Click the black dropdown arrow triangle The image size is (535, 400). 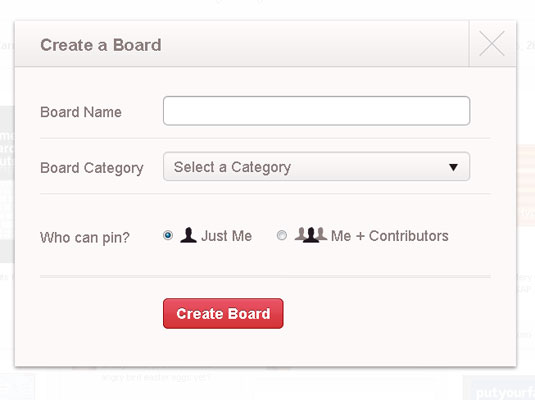click(x=453, y=167)
